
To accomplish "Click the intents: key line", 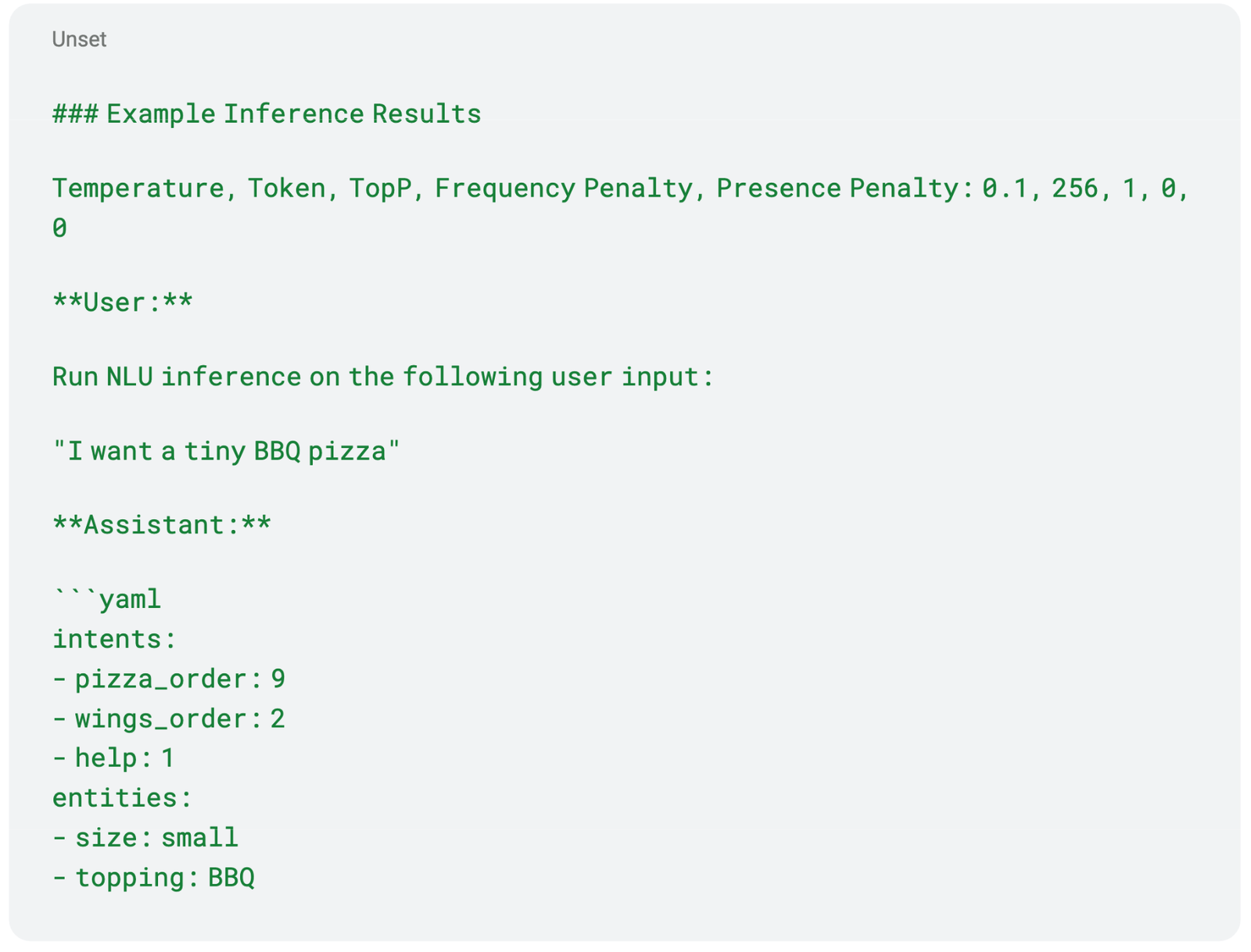I will tap(114, 639).
